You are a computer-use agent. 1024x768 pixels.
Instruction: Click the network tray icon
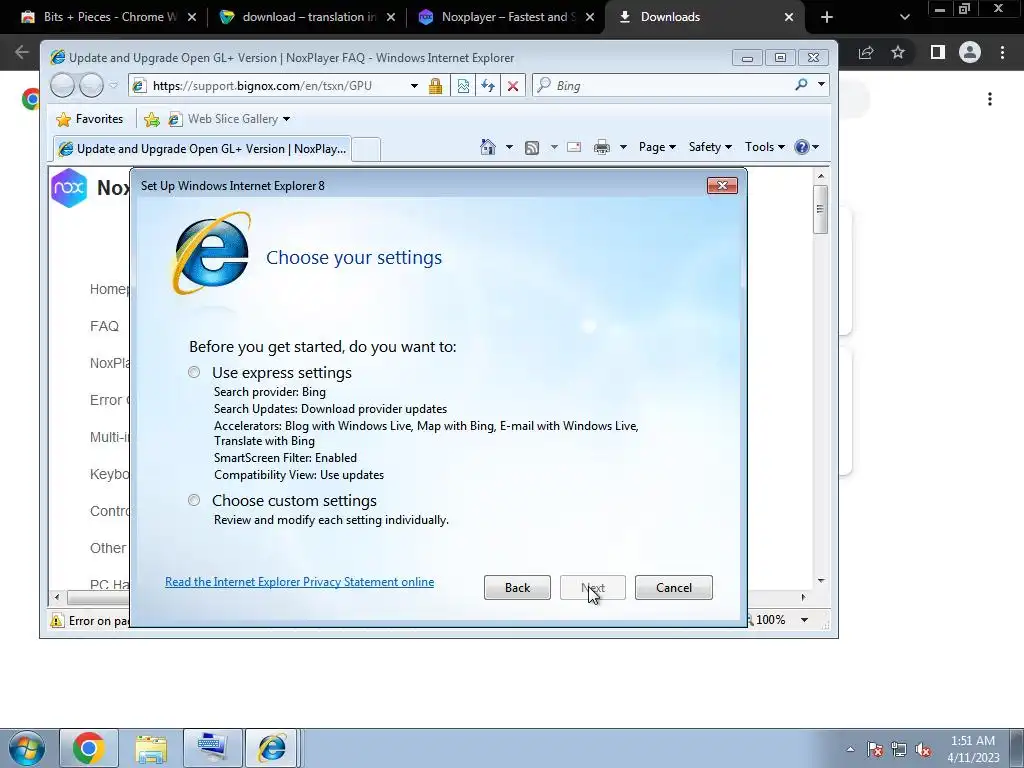[x=899, y=749]
